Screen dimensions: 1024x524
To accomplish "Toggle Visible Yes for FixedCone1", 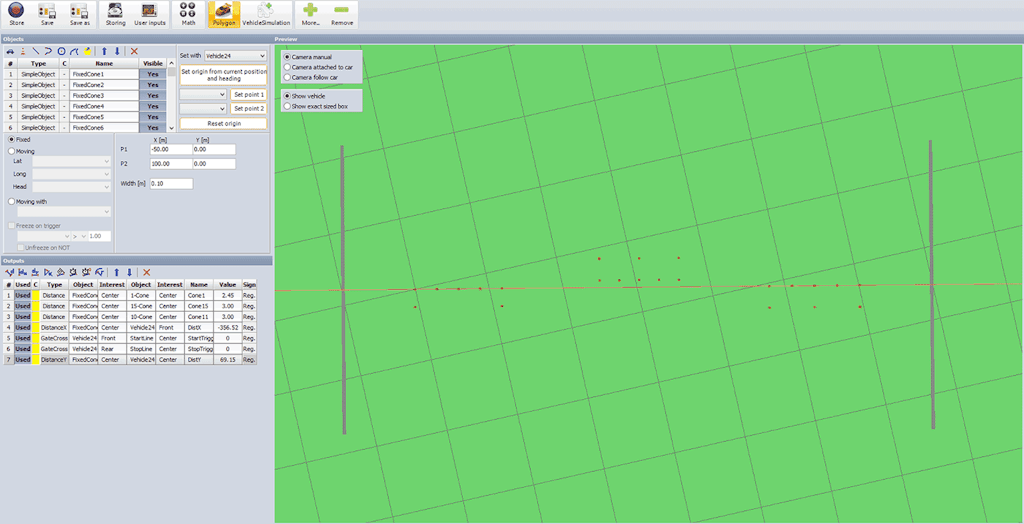I will pos(153,74).
